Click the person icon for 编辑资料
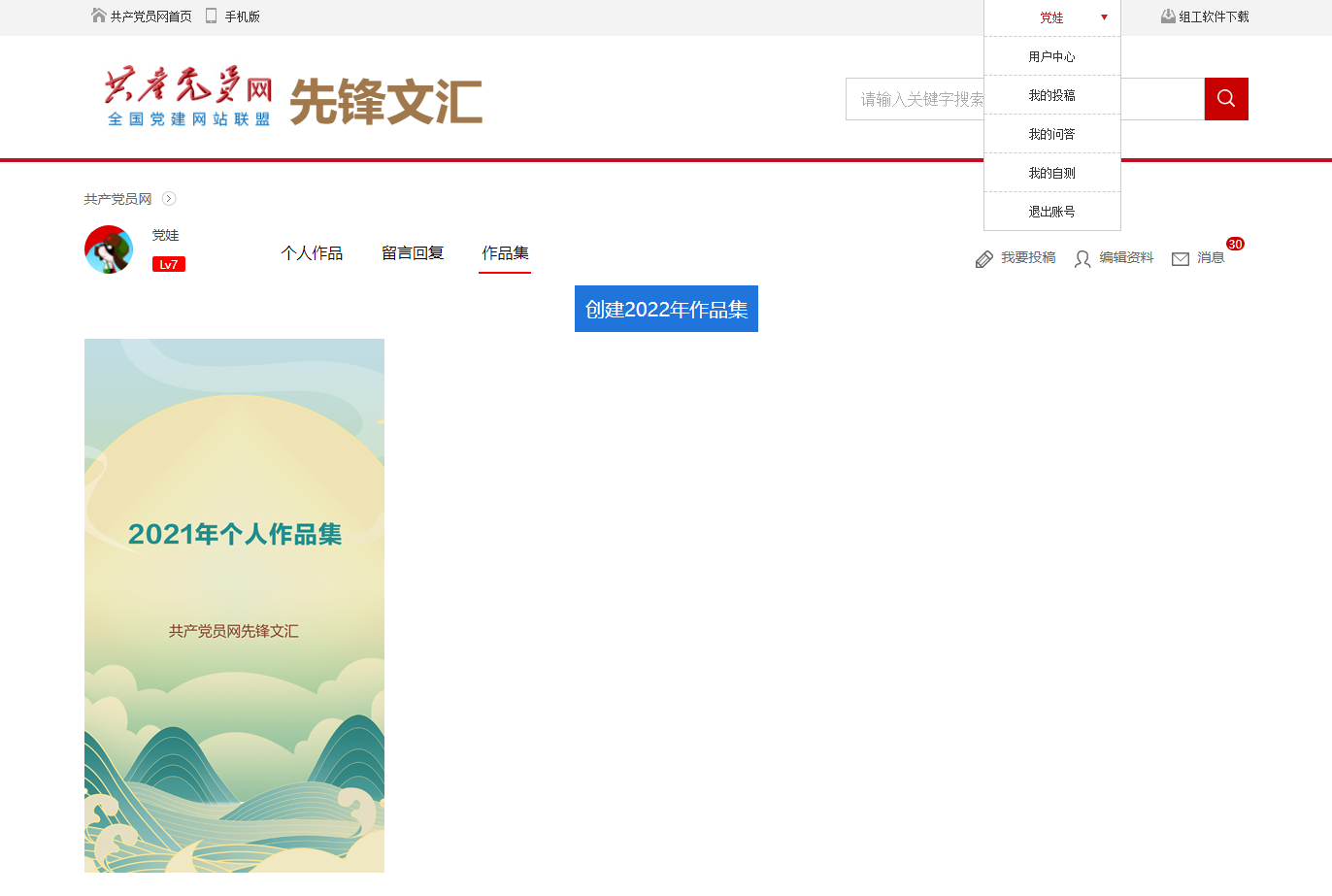This screenshot has height=896, width=1332. (1082, 259)
